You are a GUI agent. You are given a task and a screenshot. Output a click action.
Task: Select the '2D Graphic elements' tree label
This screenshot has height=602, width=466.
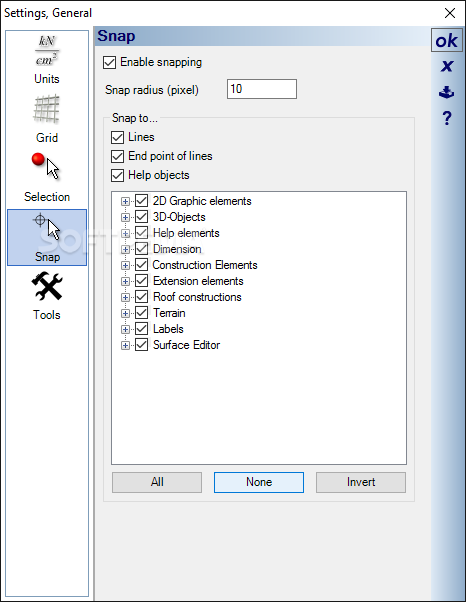(x=202, y=201)
